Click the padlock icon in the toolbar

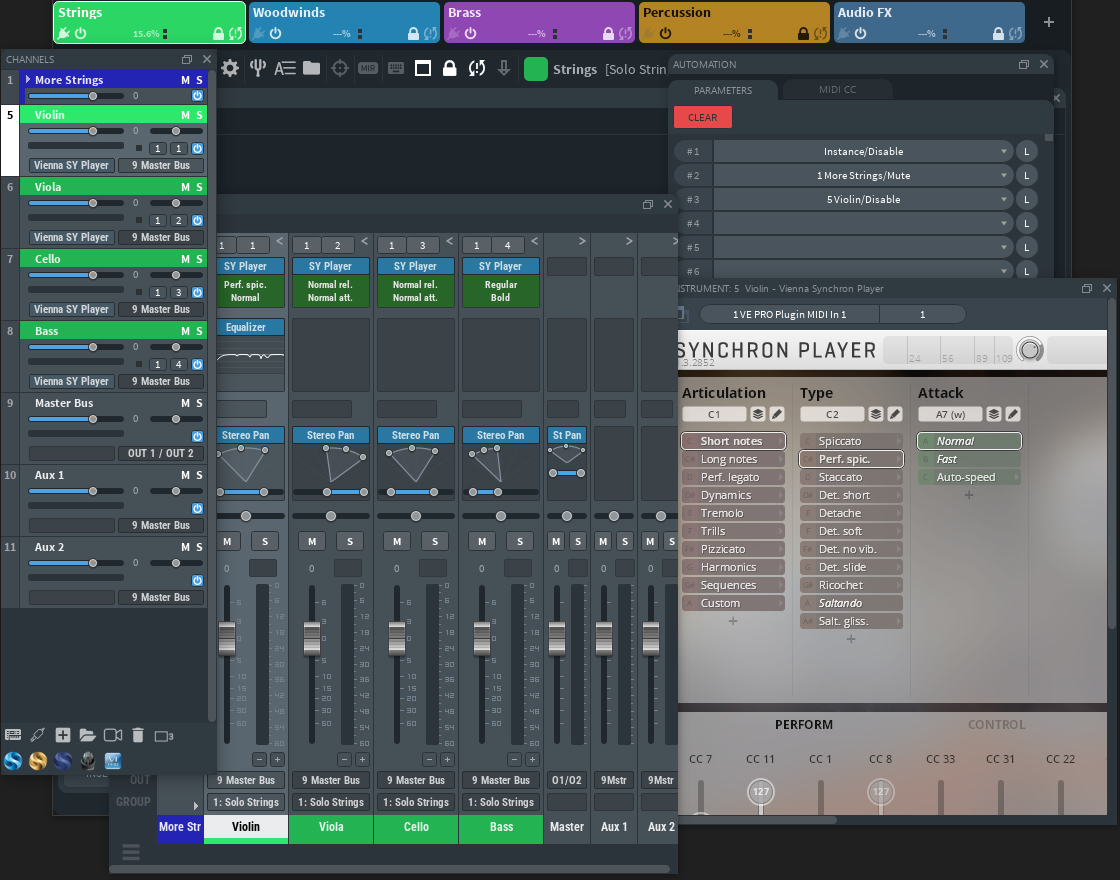click(x=450, y=68)
